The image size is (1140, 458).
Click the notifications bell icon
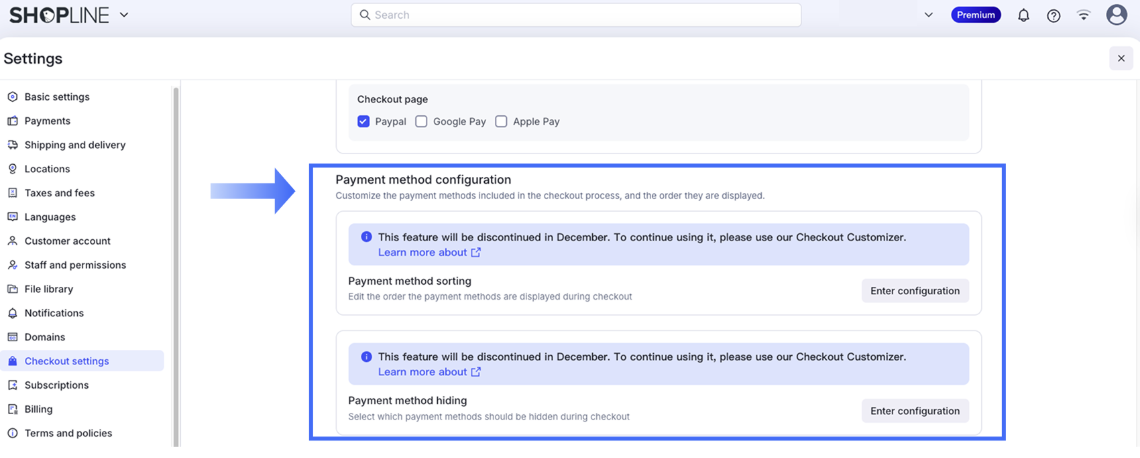click(1023, 15)
